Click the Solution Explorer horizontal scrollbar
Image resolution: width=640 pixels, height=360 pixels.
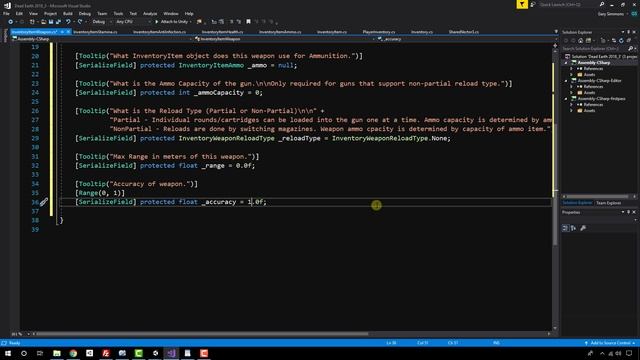coord(598,197)
